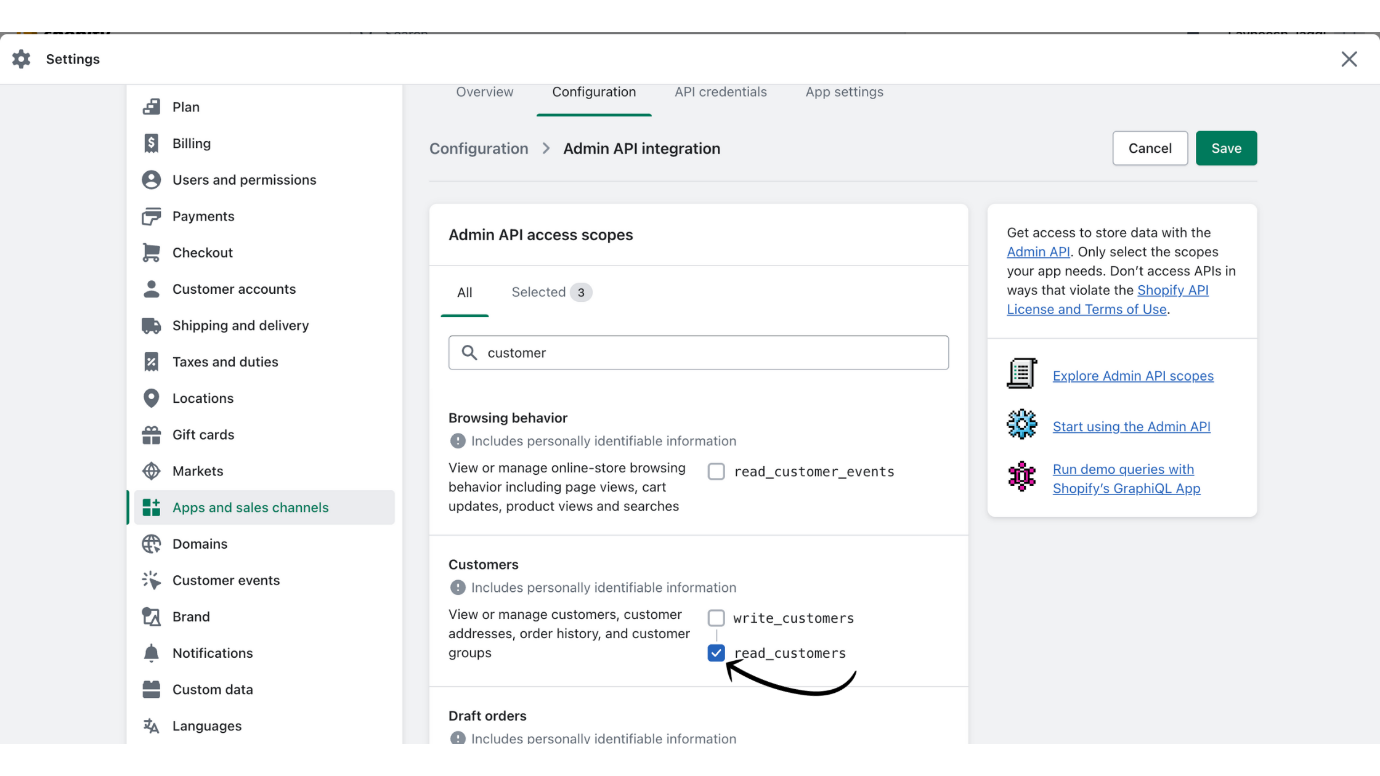Show the Selected scopes tab
Screen dimensions: 1380x776
point(551,292)
